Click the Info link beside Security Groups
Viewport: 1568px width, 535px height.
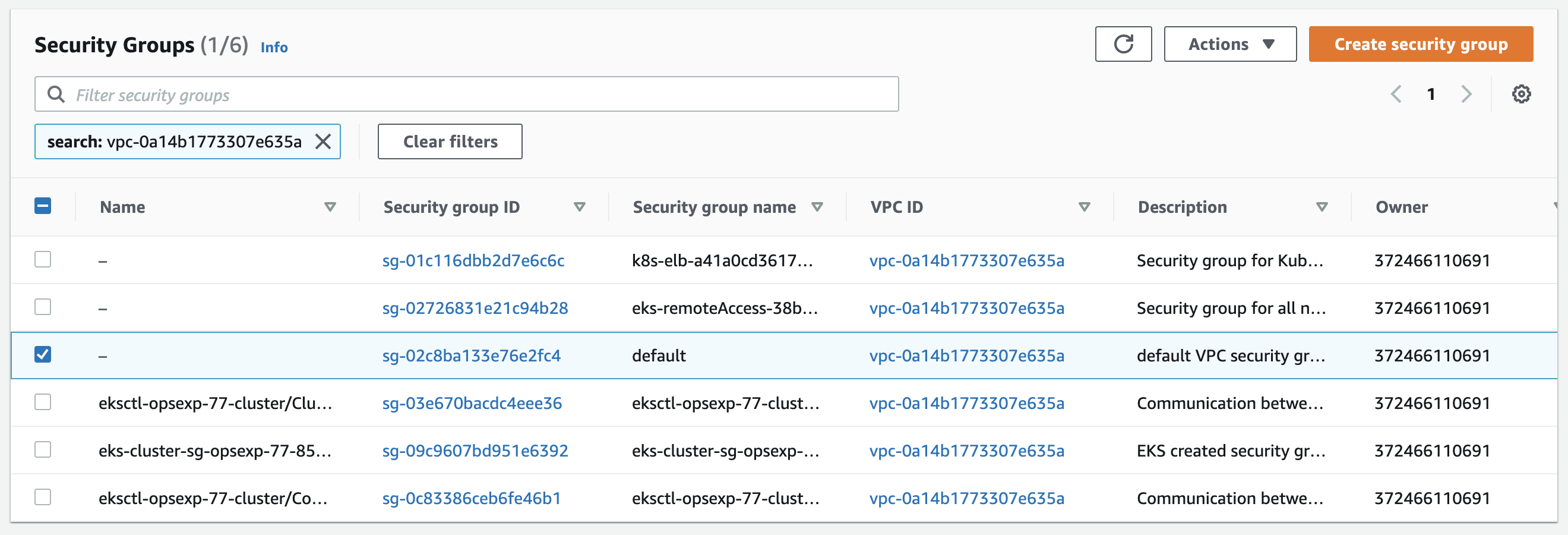(273, 47)
